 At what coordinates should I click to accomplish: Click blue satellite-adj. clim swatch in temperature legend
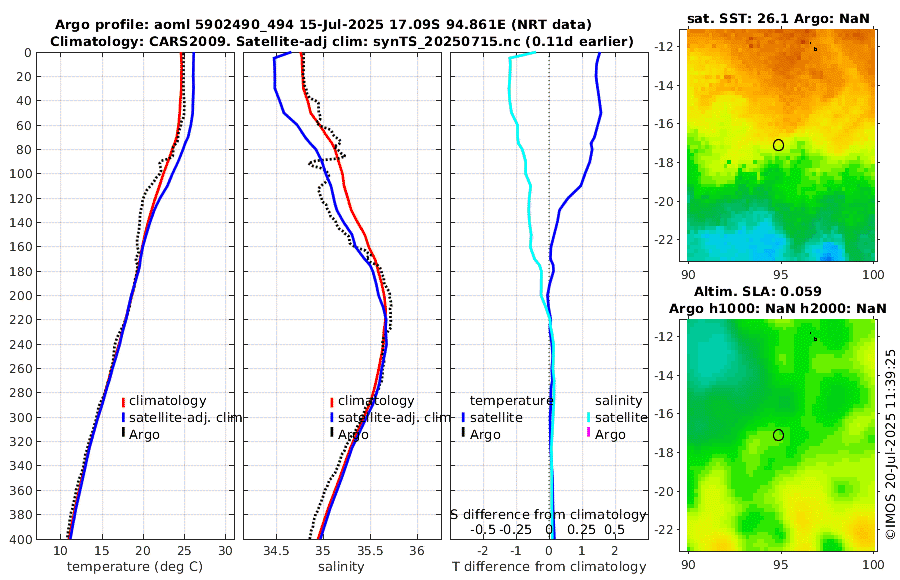click(x=123, y=417)
